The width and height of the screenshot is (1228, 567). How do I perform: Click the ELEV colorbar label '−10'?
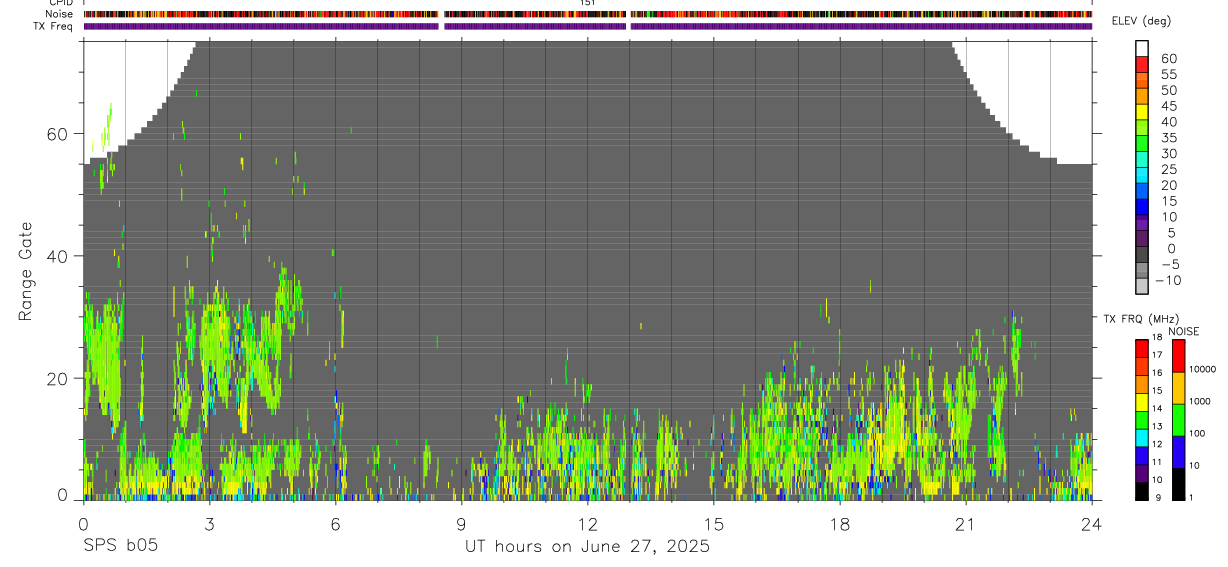1168,280
